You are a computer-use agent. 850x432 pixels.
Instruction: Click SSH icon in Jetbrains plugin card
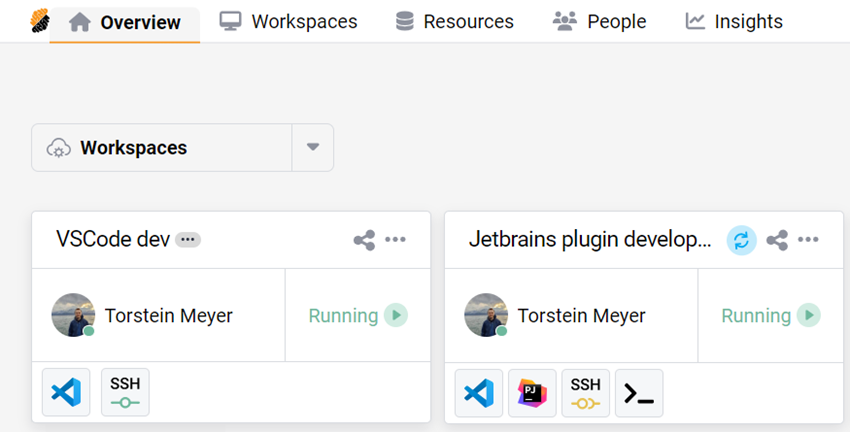tap(586, 393)
